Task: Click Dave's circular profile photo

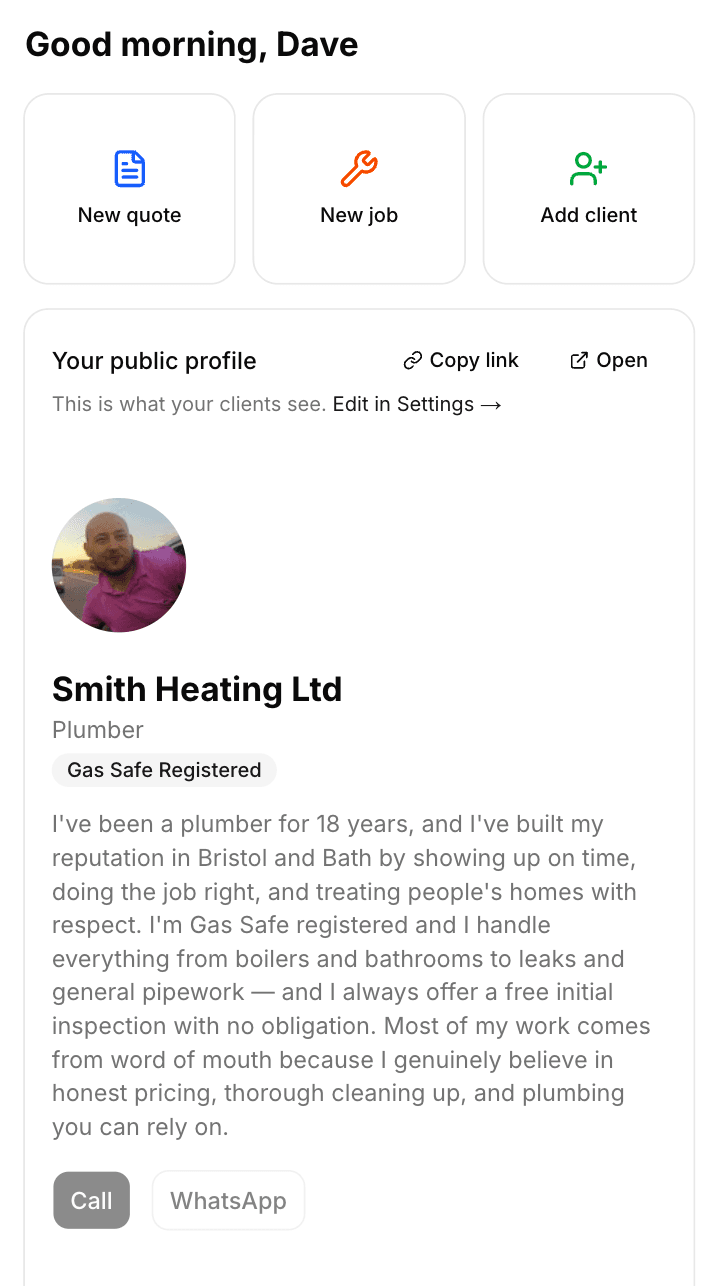Action: 118,565
